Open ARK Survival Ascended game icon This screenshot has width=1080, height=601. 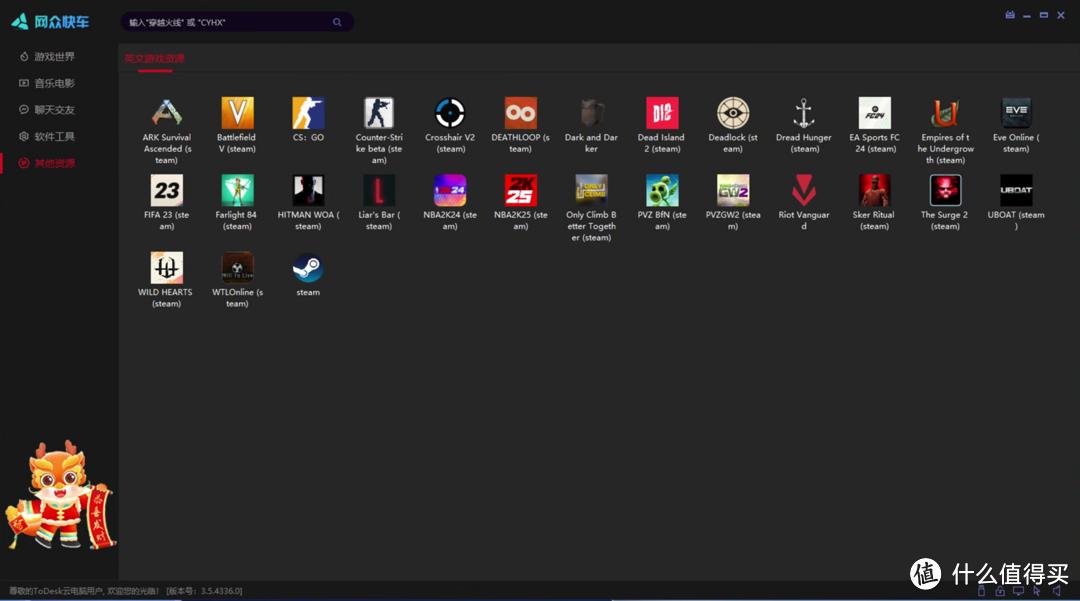coord(166,113)
